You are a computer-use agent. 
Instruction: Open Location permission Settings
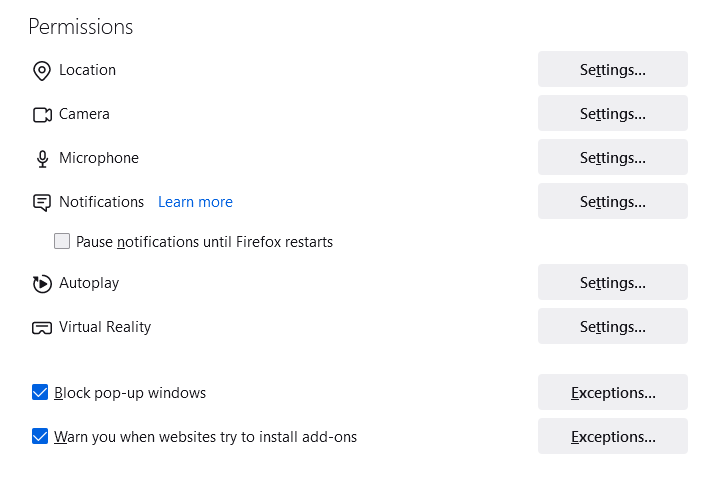[x=612, y=70]
